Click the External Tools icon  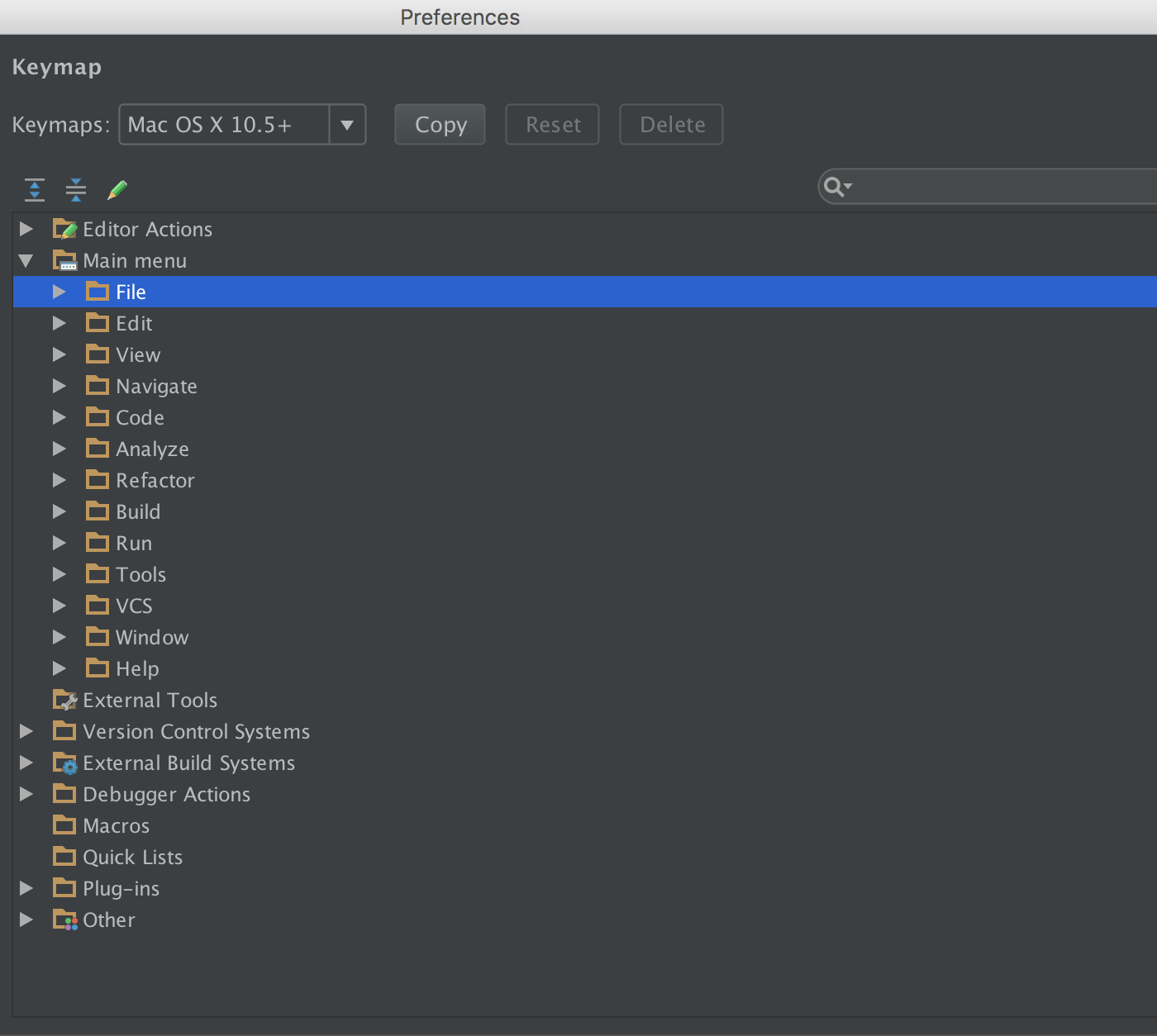point(64,700)
